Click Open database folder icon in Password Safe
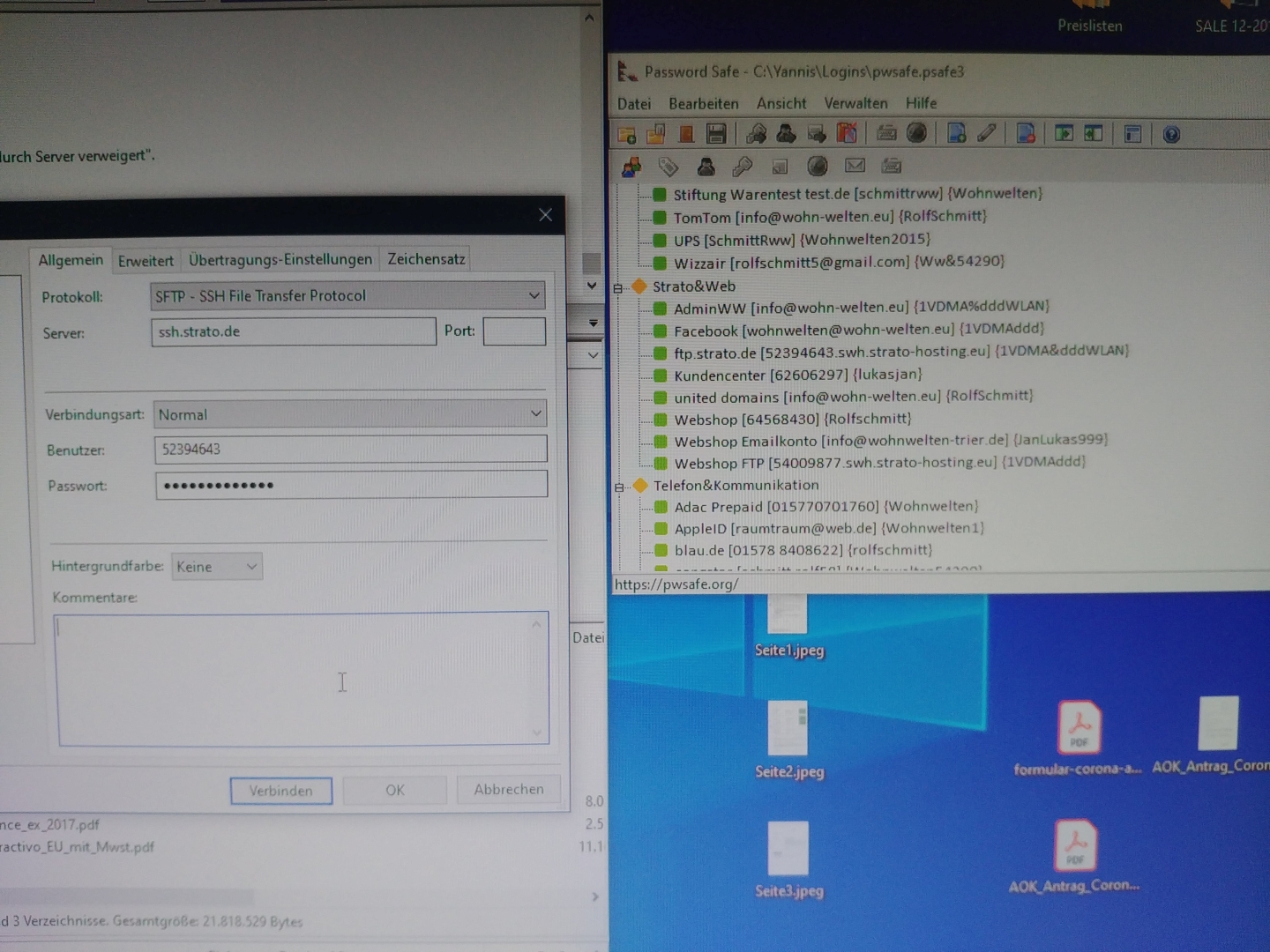The image size is (1270, 952). point(656,134)
